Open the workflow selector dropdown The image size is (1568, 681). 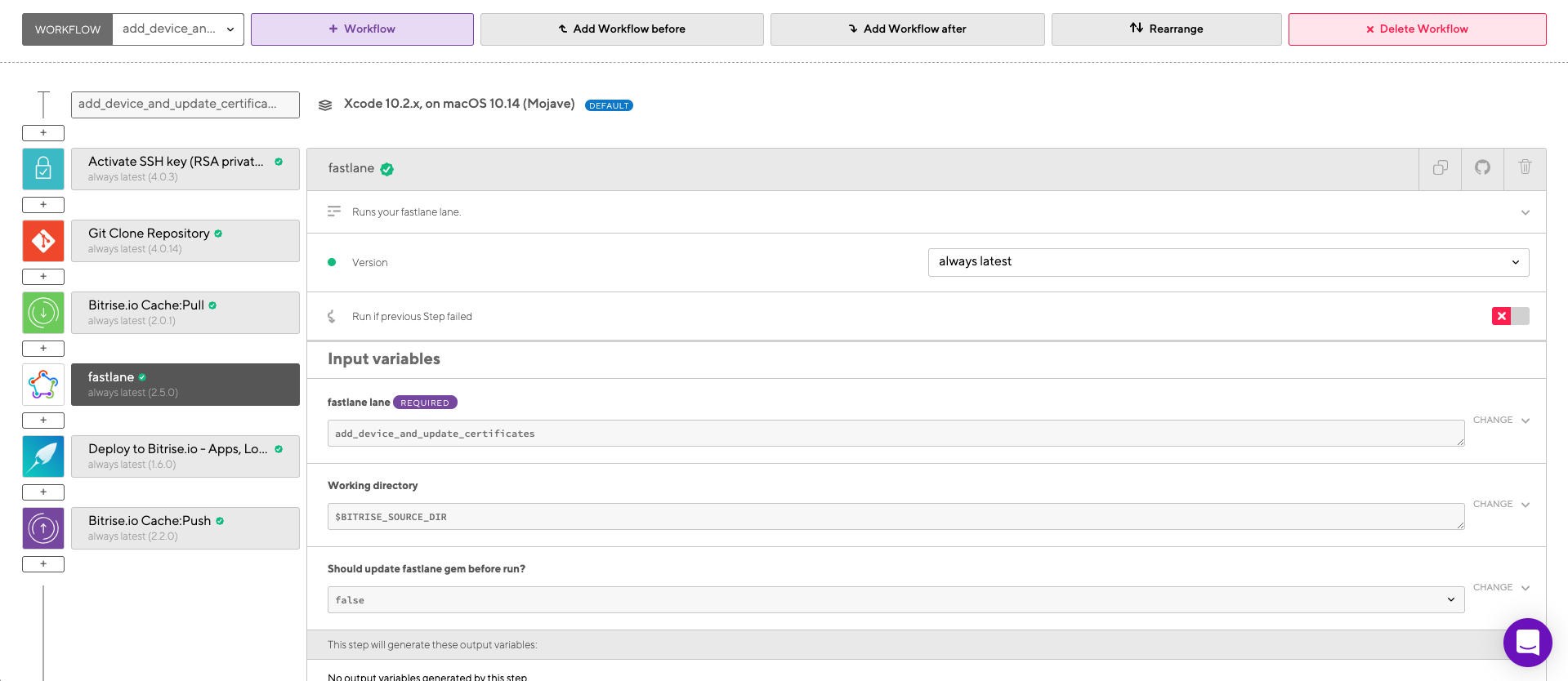click(x=177, y=29)
